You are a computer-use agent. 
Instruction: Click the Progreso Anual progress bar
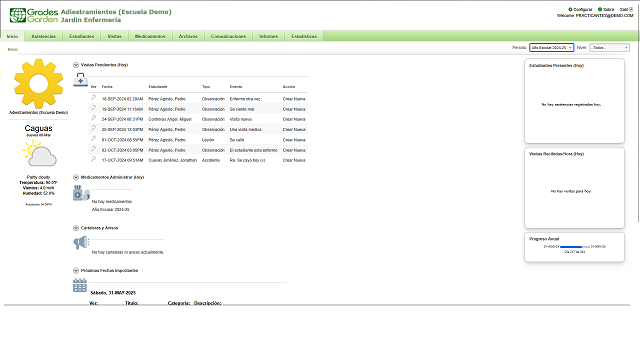tap(575, 247)
